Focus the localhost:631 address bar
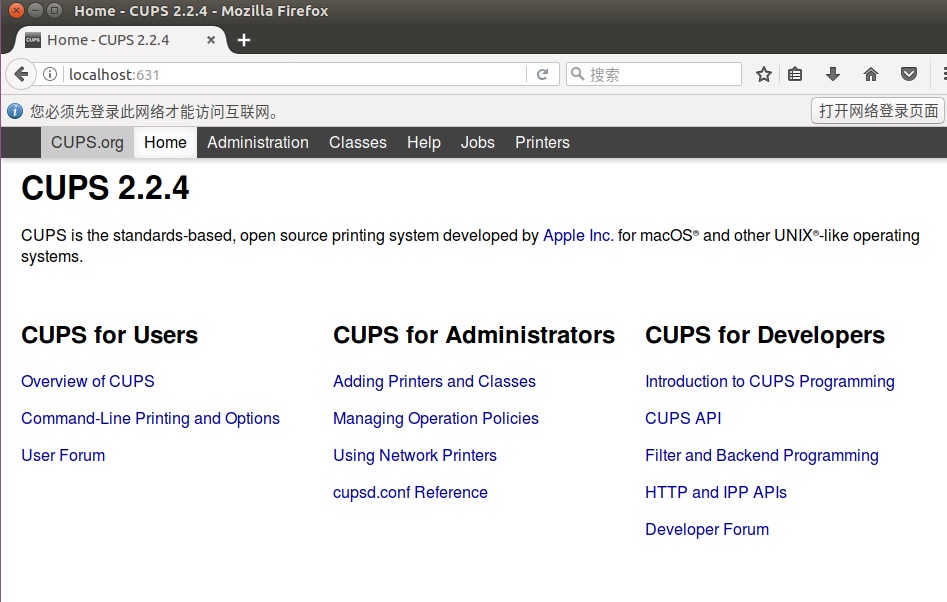The image size is (947, 602). (x=296, y=74)
